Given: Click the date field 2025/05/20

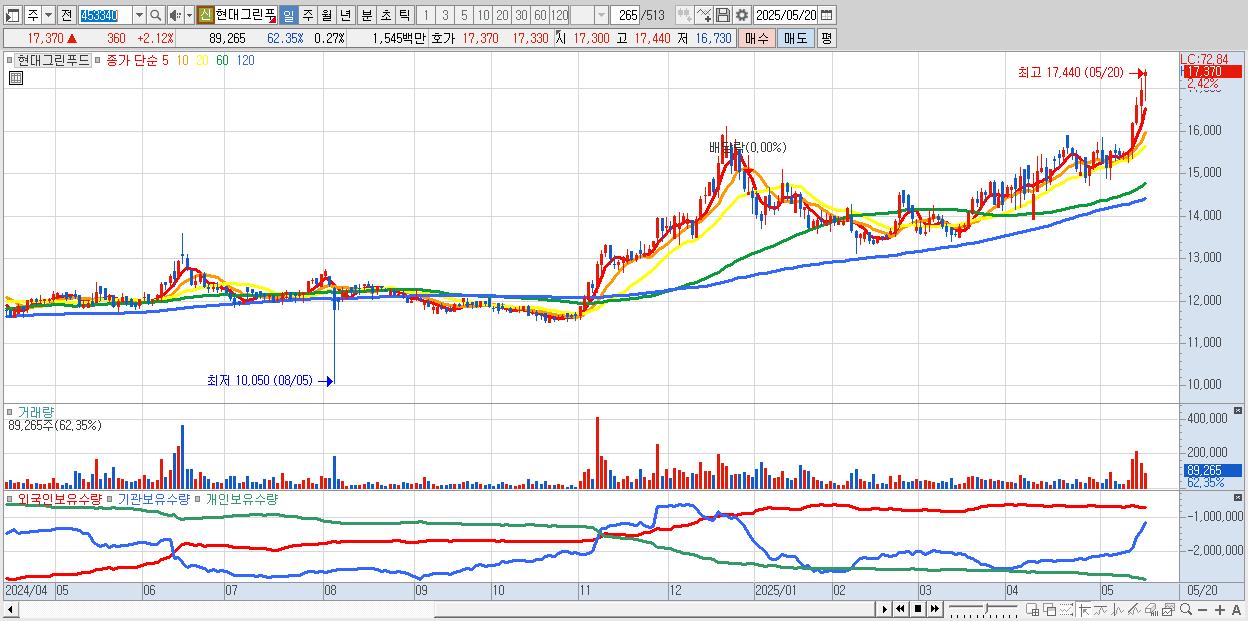Looking at the screenshot, I should pos(785,15).
